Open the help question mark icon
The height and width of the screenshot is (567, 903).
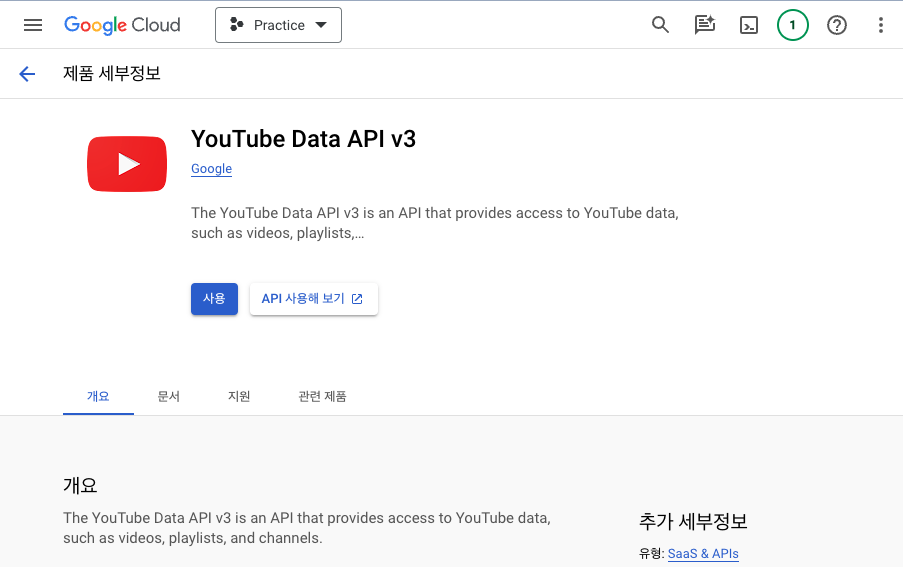tap(837, 25)
